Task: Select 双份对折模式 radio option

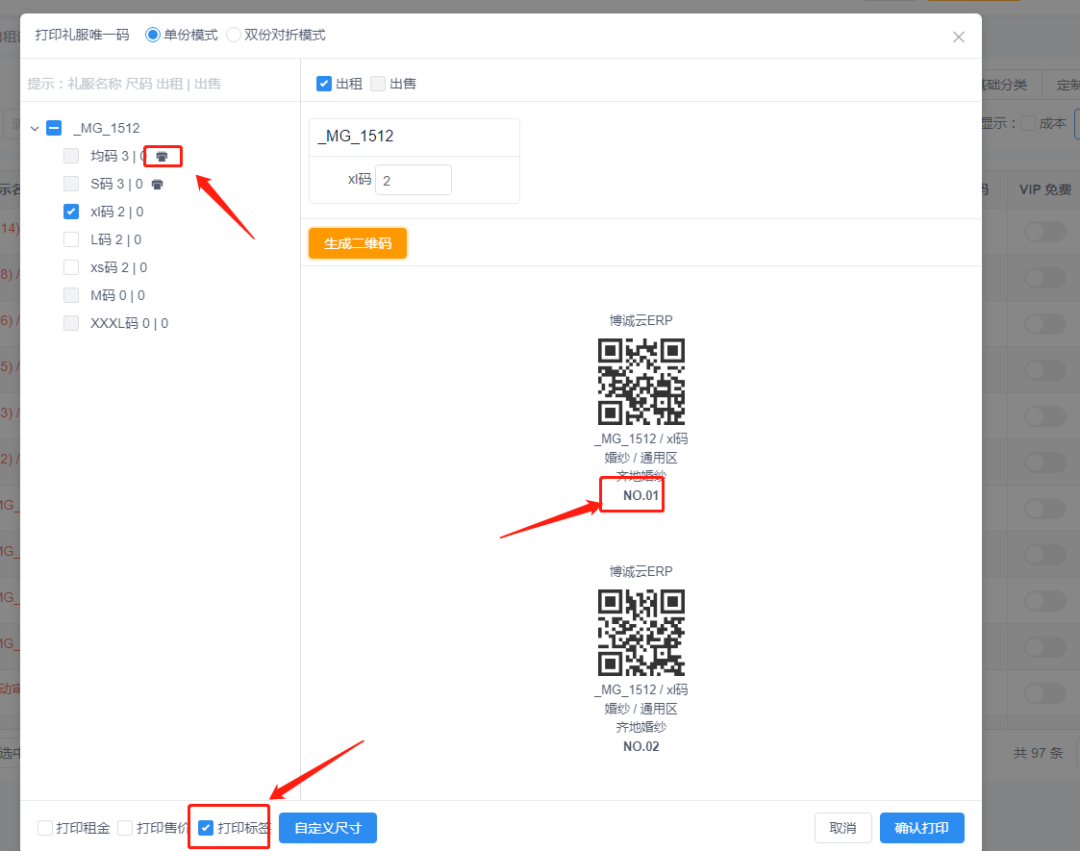Action: pyautogui.click(x=233, y=34)
